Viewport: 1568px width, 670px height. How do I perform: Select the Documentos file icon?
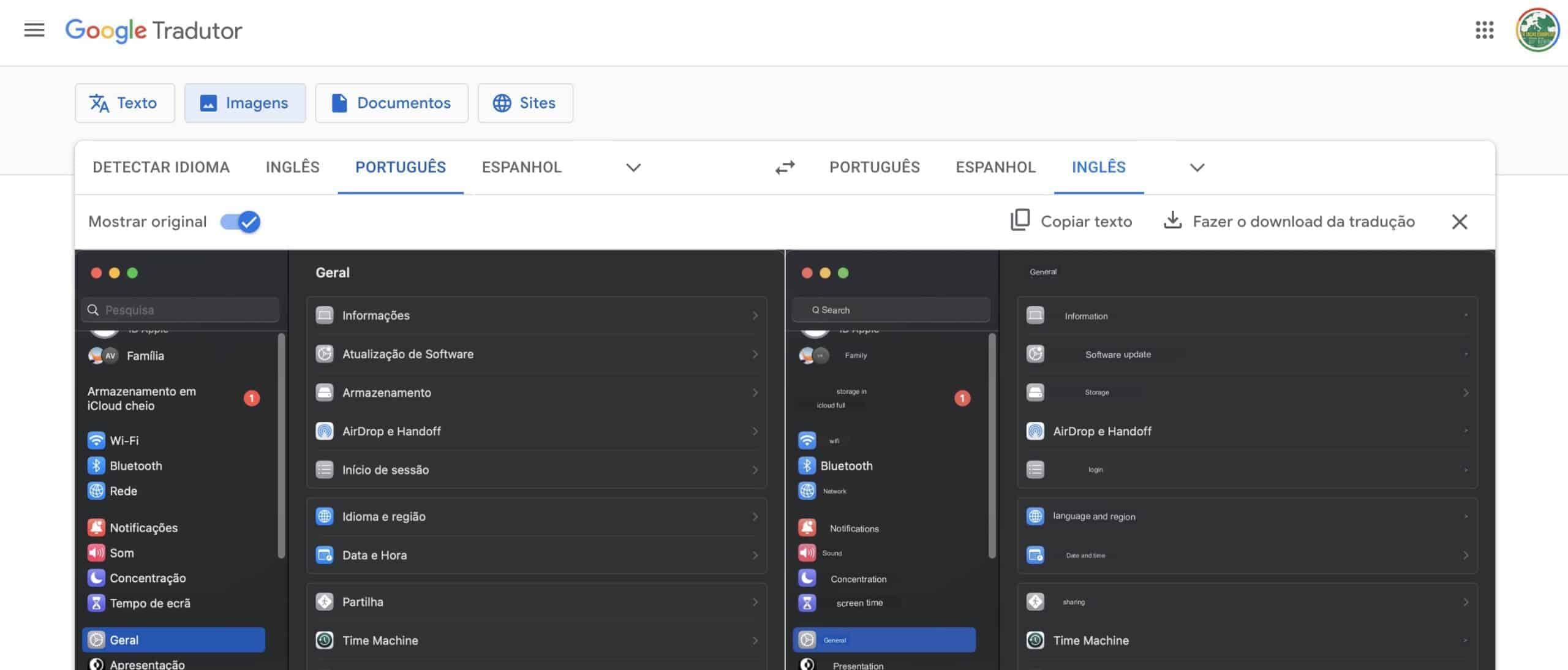(339, 103)
